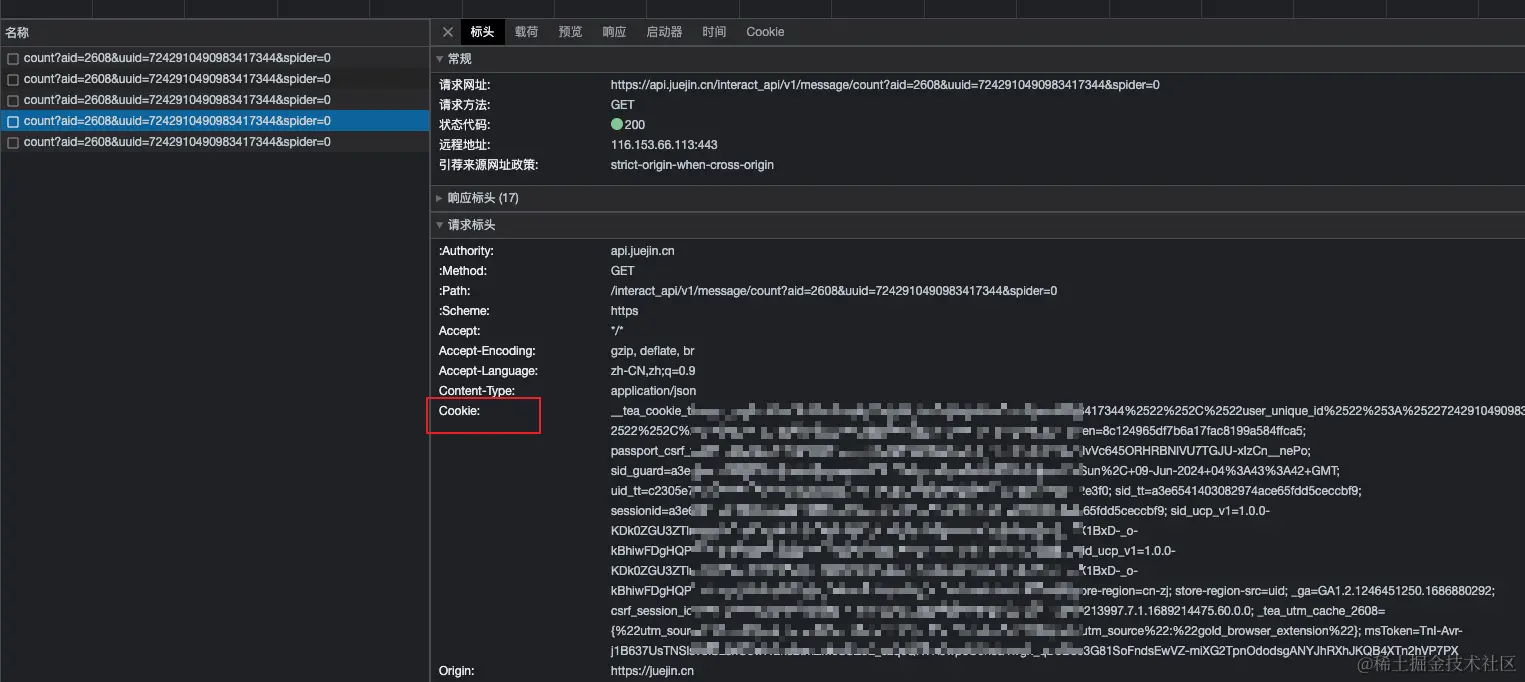Open the 预览 tab
The height and width of the screenshot is (682, 1525).
click(x=570, y=32)
